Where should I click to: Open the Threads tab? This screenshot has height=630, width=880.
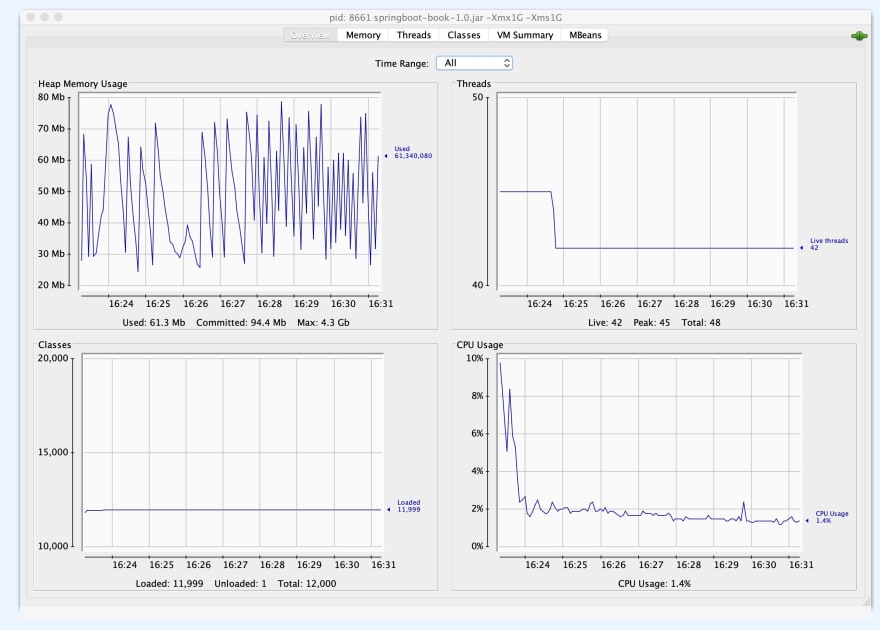pos(414,35)
